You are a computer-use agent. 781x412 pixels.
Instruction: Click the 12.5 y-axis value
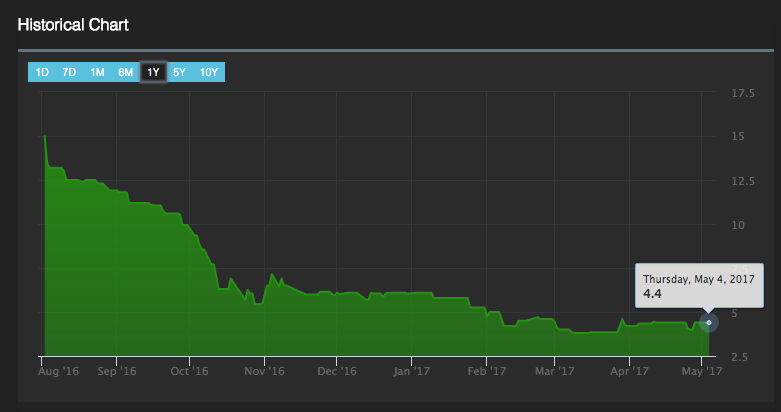pyautogui.click(x=743, y=181)
